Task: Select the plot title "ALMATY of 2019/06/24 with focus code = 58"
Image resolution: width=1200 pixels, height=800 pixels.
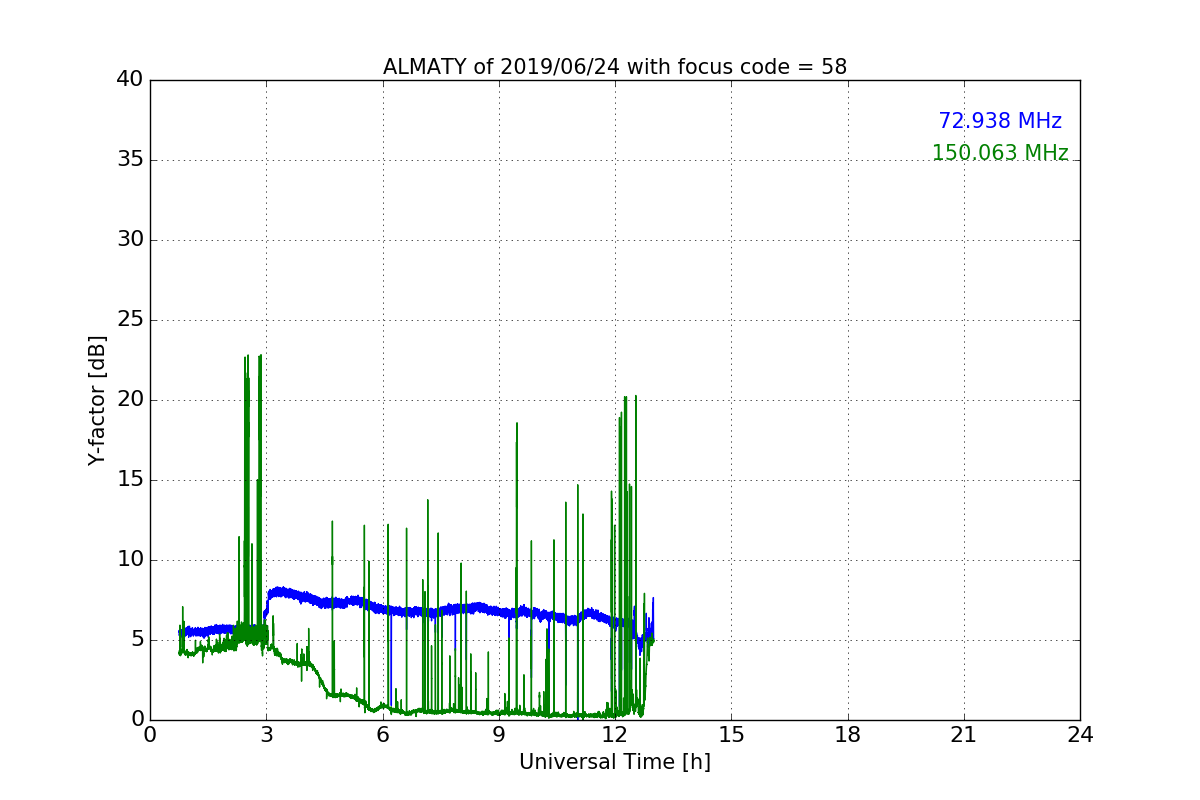Action: 615,67
